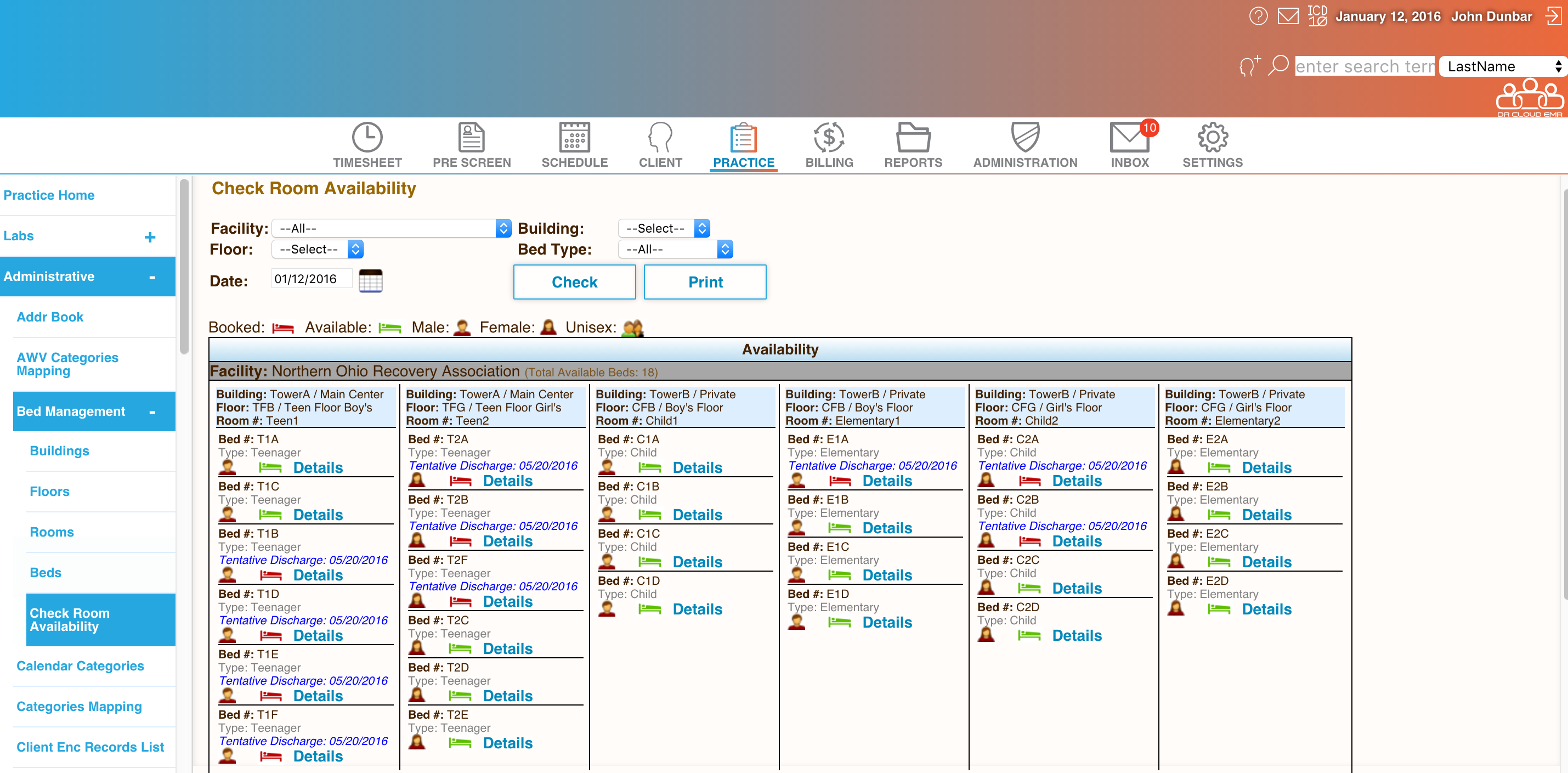Click the Check button
The width and height of the screenshot is (1568, 773).
(574, 282)
